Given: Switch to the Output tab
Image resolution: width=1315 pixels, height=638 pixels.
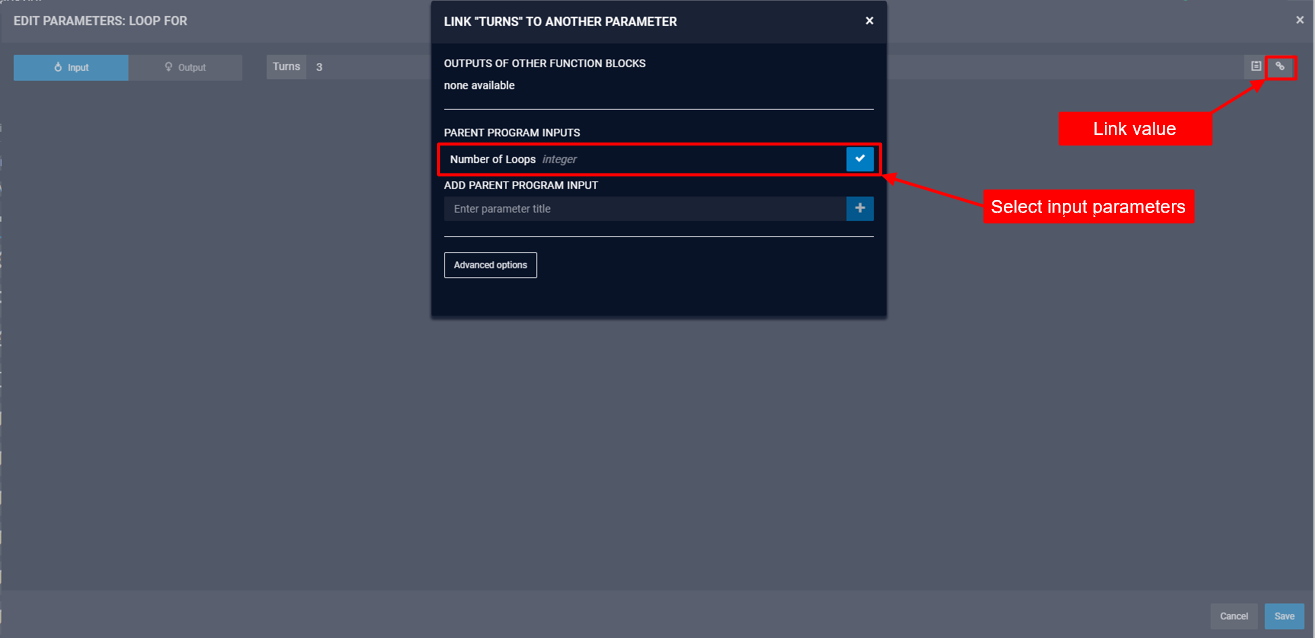Looking at the screenshot, I should tap(185, 68).
